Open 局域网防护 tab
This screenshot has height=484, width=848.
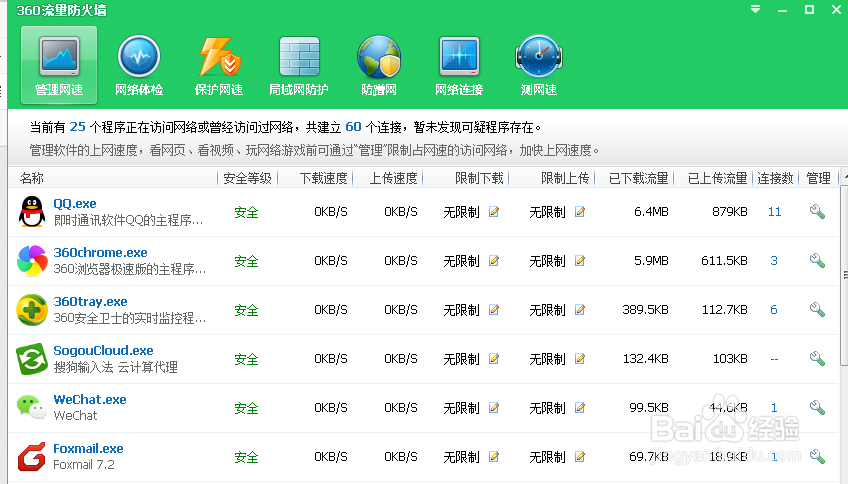tap(299, 65)
